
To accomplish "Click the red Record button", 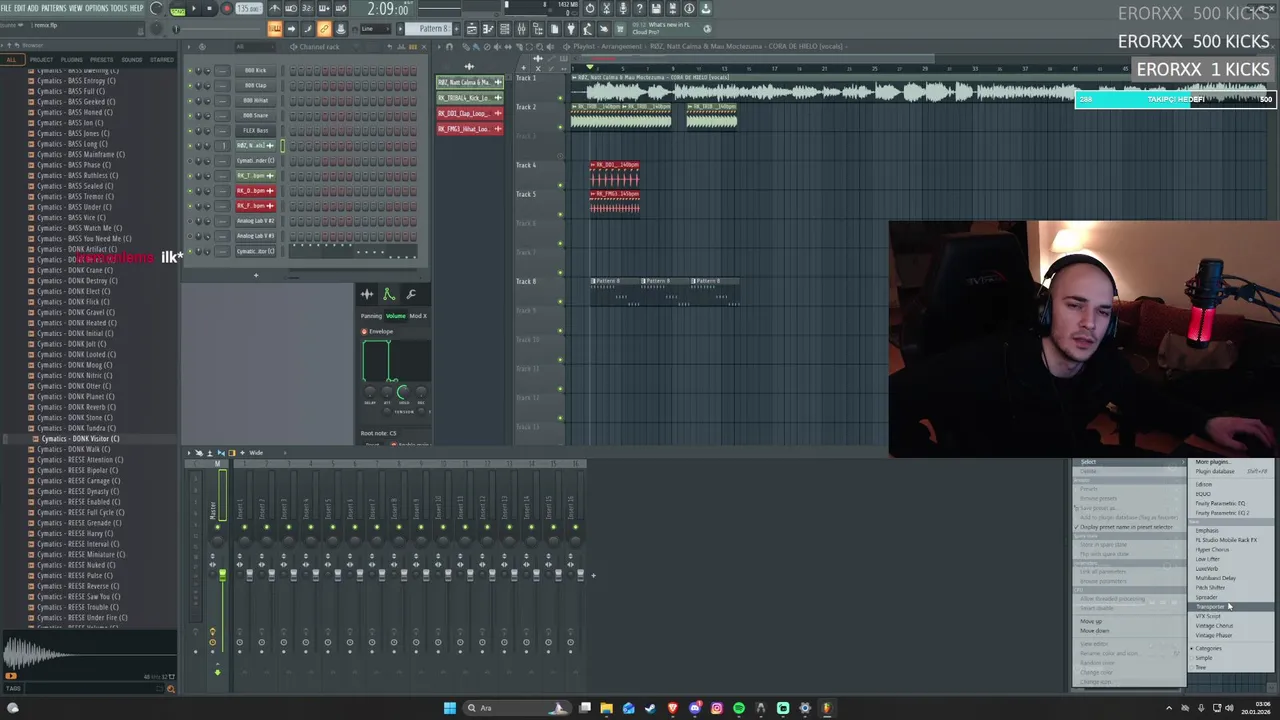I will click(226, 9).
